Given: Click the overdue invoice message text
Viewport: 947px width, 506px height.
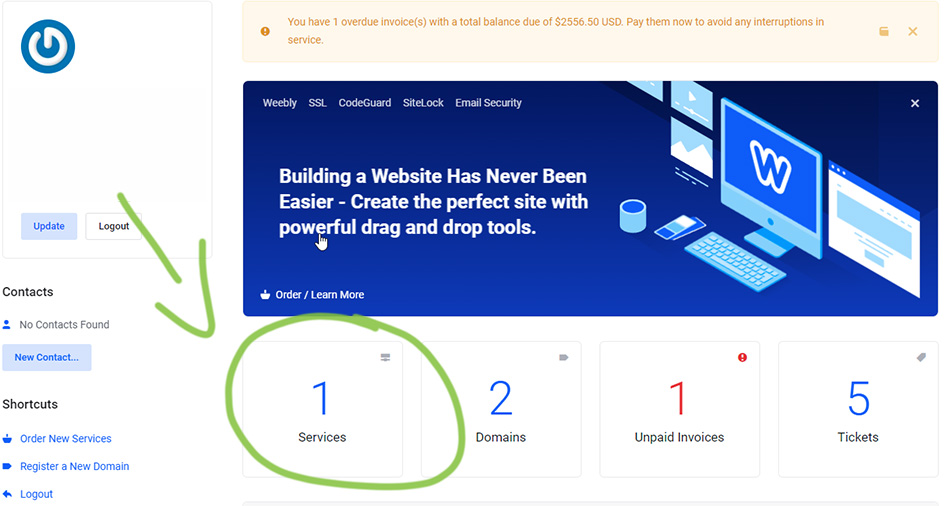Looking at the screenshot, I should pos(556,31).
